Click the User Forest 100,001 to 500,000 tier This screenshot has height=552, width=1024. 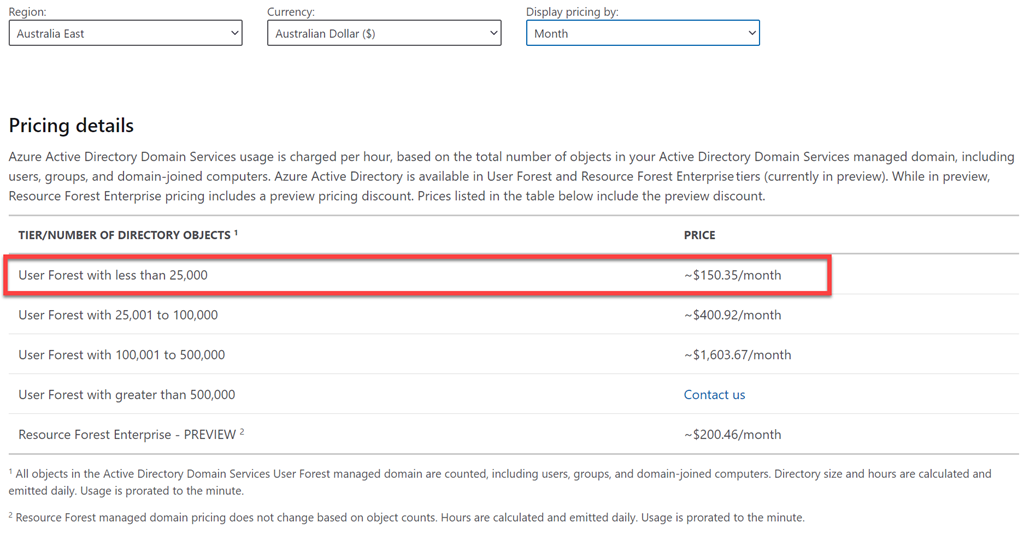[x=122, y=355]
